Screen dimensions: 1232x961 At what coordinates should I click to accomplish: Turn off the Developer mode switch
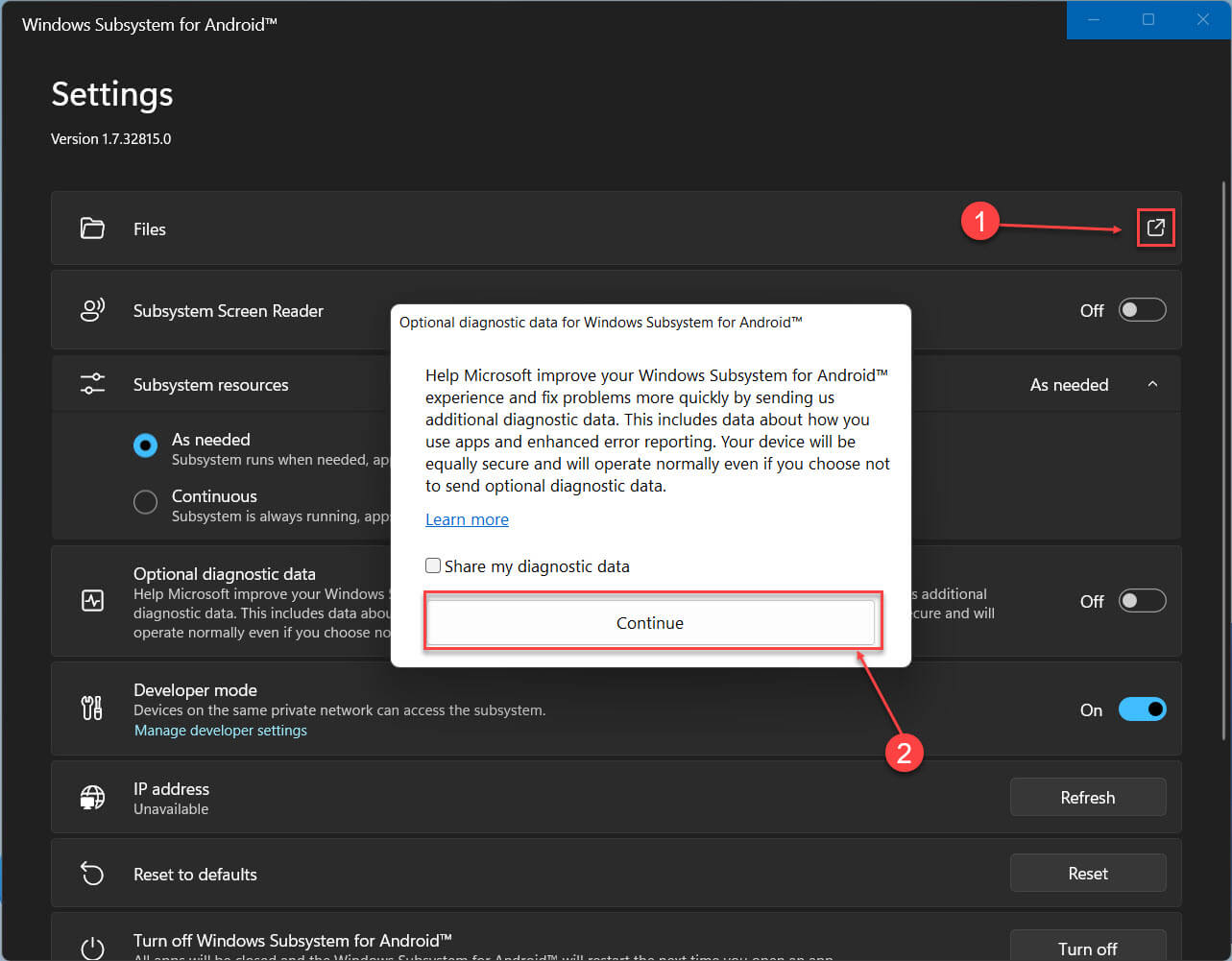(x=1142, y=709)
